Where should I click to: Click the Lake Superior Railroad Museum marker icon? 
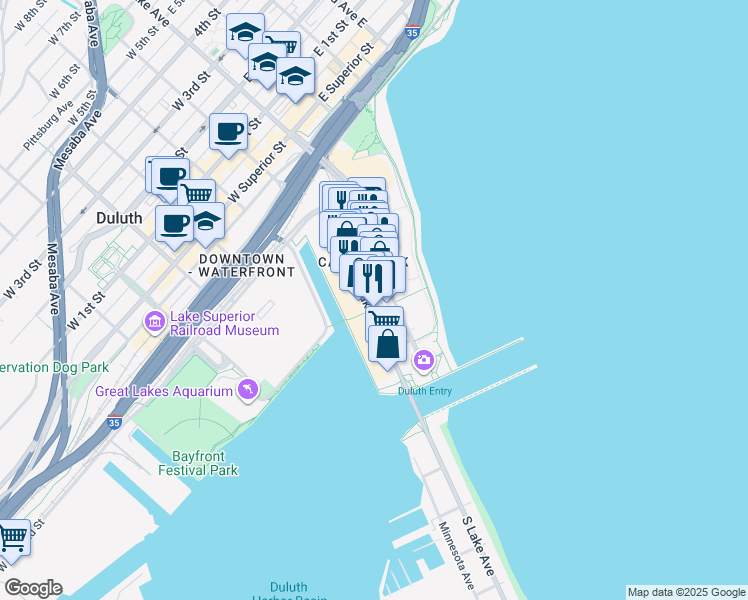coord(155,322)
